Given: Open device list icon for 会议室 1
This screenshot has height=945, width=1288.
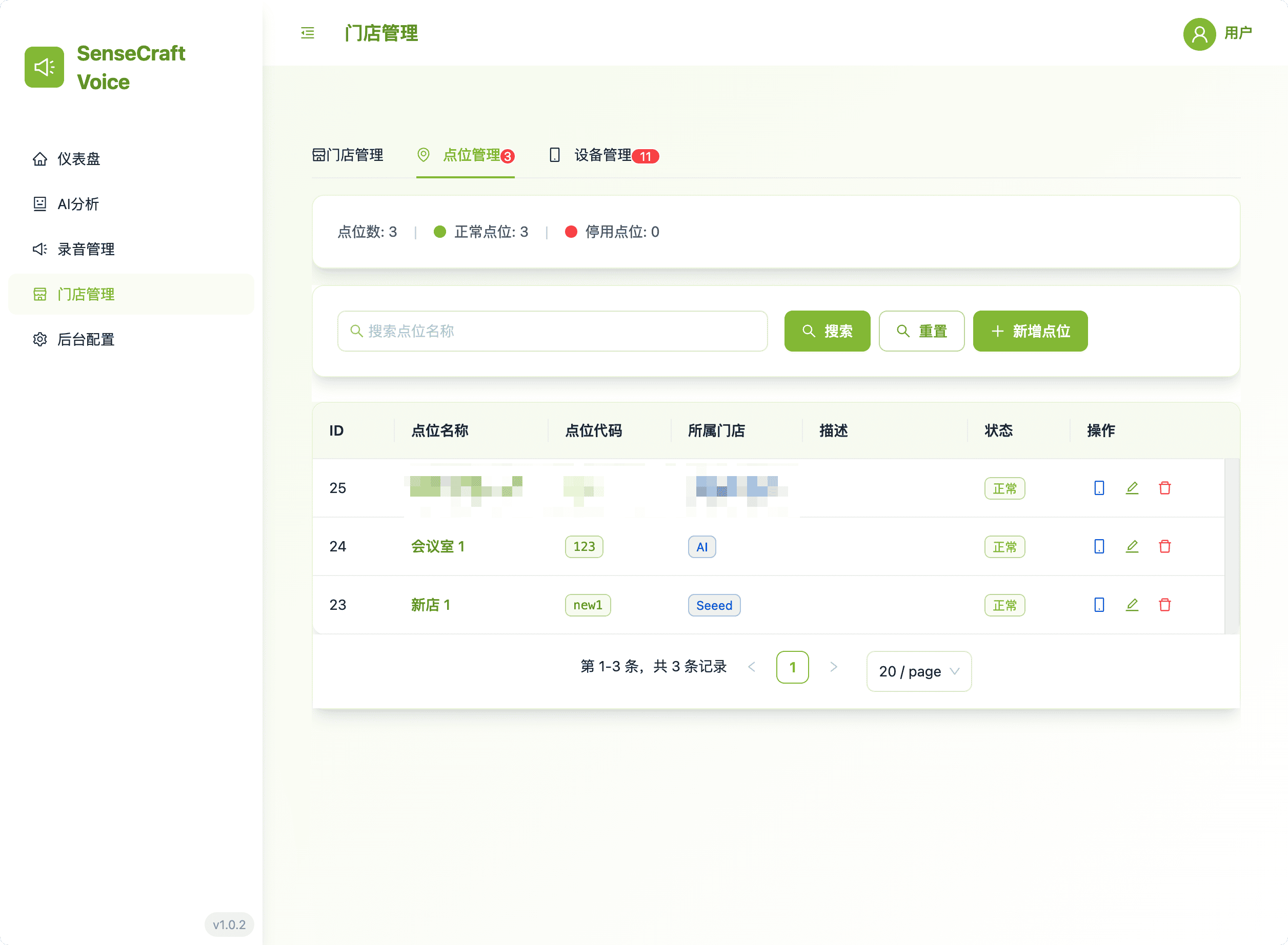Looking at the screenshot, I should click(1098, 547).
